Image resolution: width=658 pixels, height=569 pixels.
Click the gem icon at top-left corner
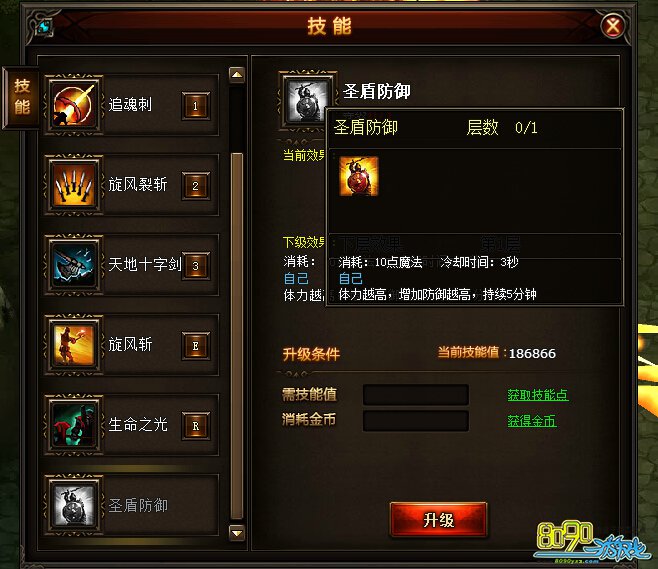click(x=44, y=28)
